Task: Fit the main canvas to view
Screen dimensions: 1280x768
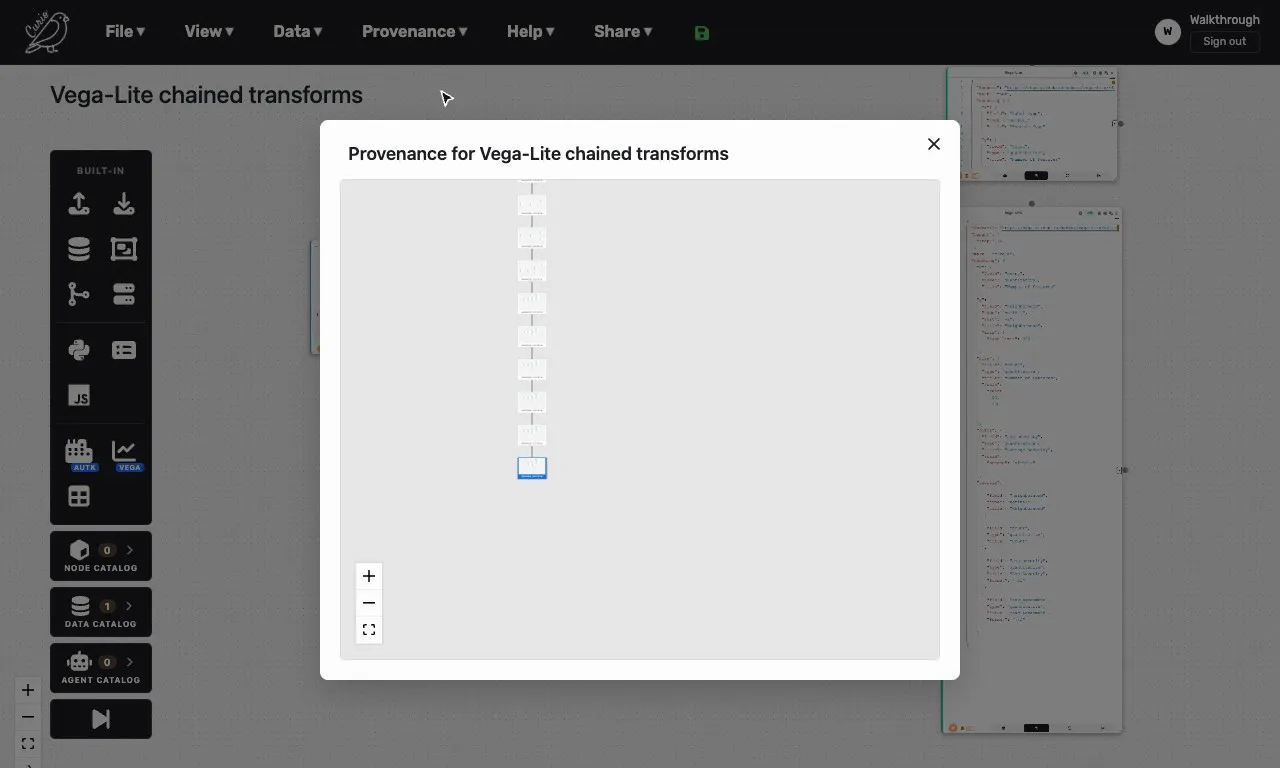Action: pyautogui.click(x=28, y=744)
